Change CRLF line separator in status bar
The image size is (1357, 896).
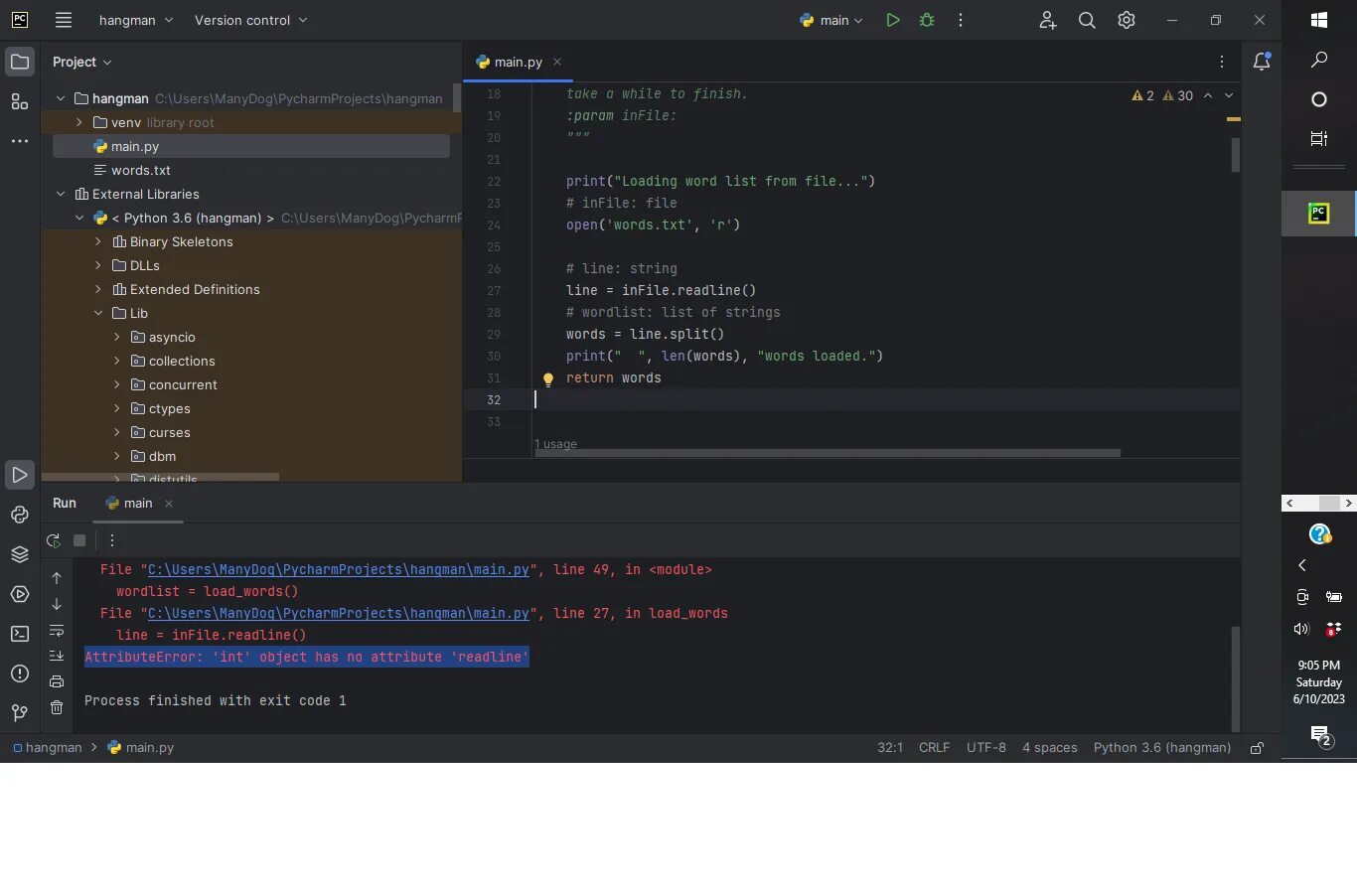coord(935,748)
